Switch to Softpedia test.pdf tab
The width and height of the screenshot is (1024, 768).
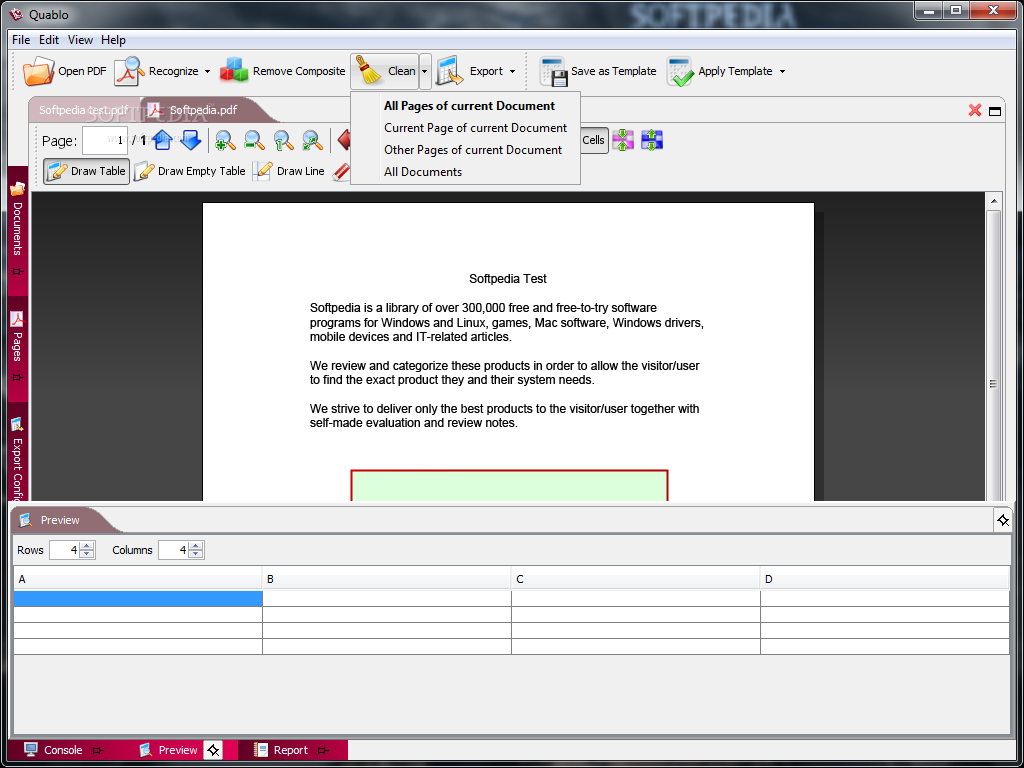pyautogui.click(x=84, y=110)
